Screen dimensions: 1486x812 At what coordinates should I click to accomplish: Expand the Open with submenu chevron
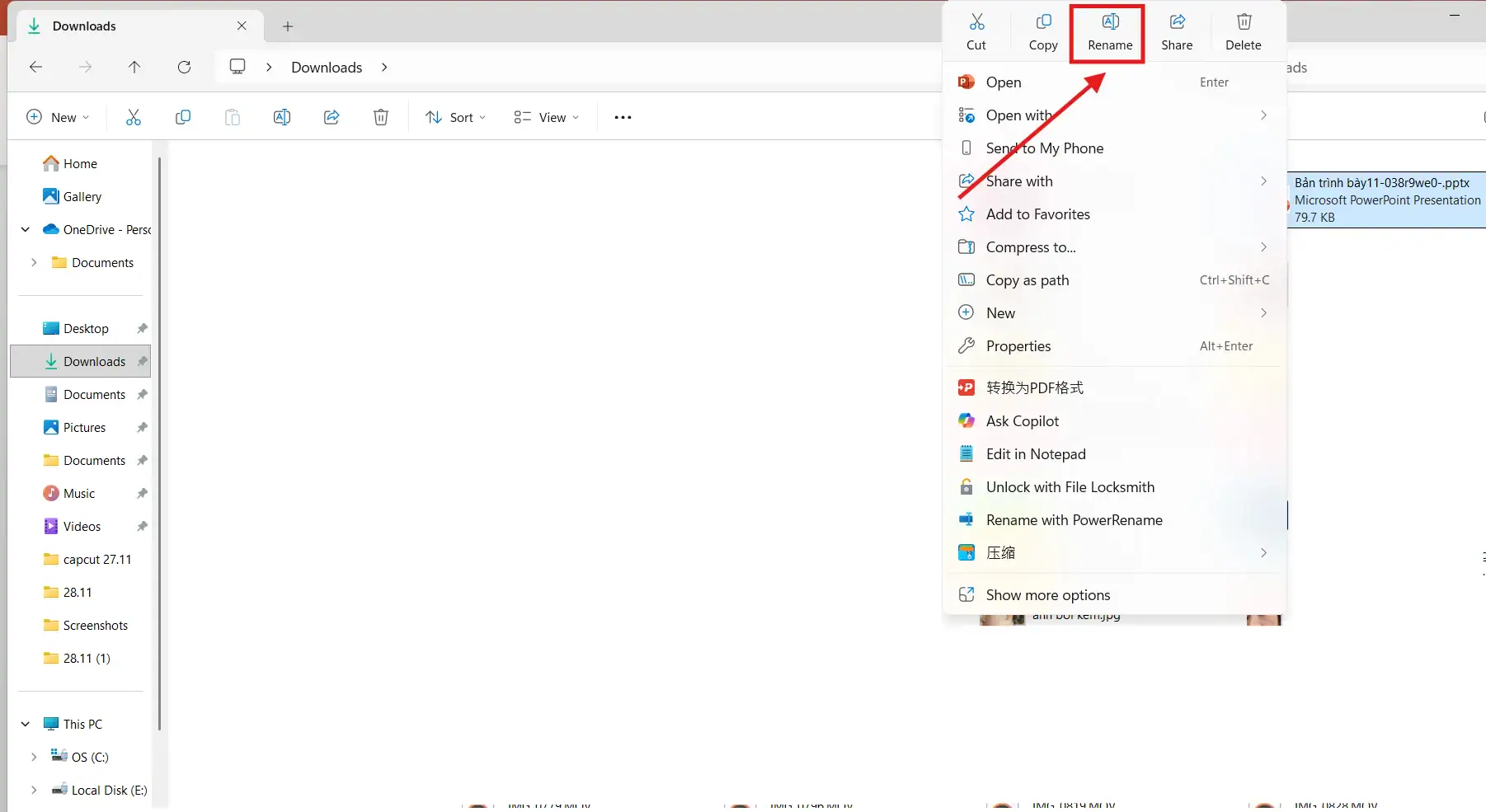[1263, 115]
